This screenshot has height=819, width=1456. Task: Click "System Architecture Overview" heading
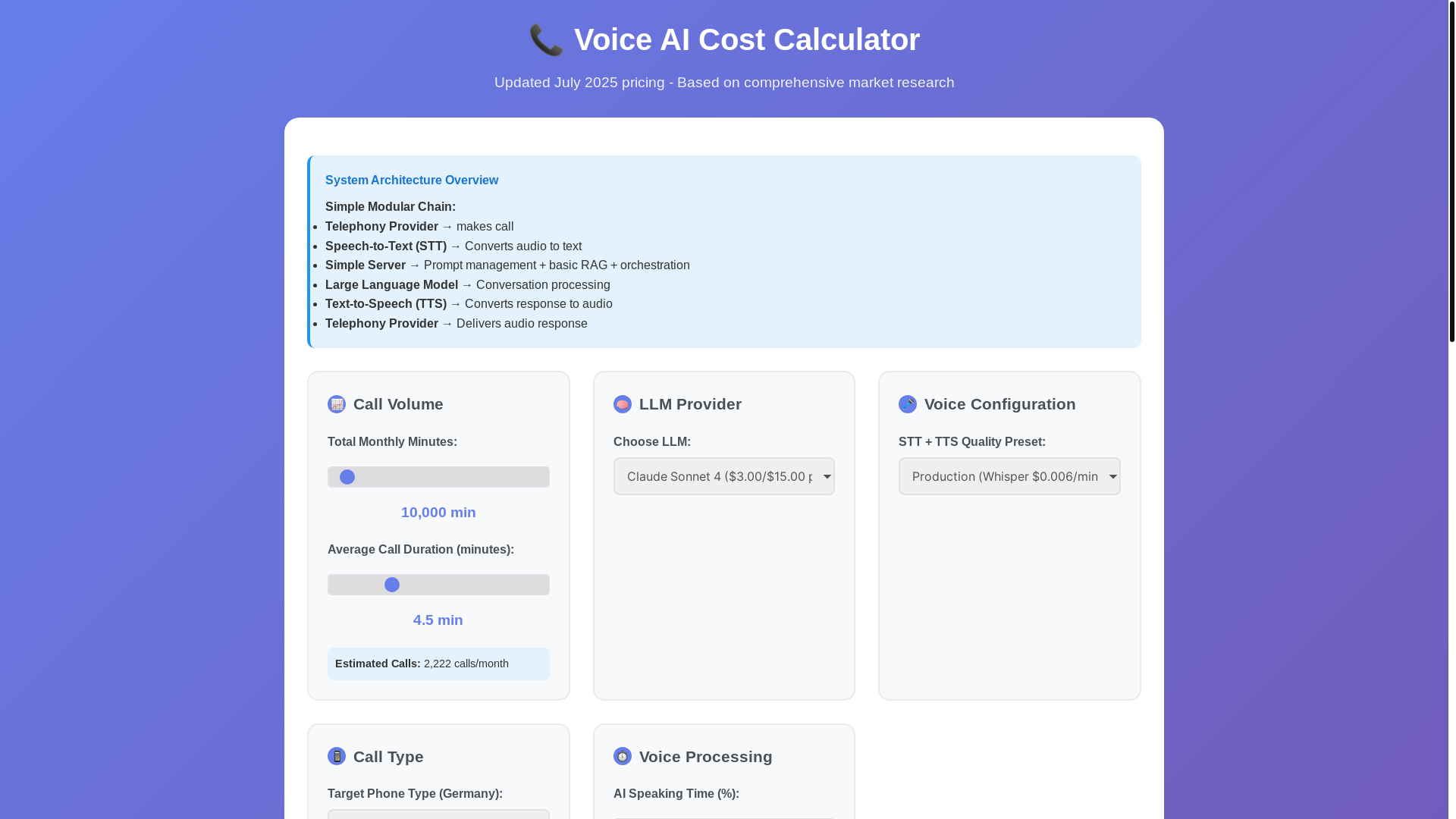412,180
